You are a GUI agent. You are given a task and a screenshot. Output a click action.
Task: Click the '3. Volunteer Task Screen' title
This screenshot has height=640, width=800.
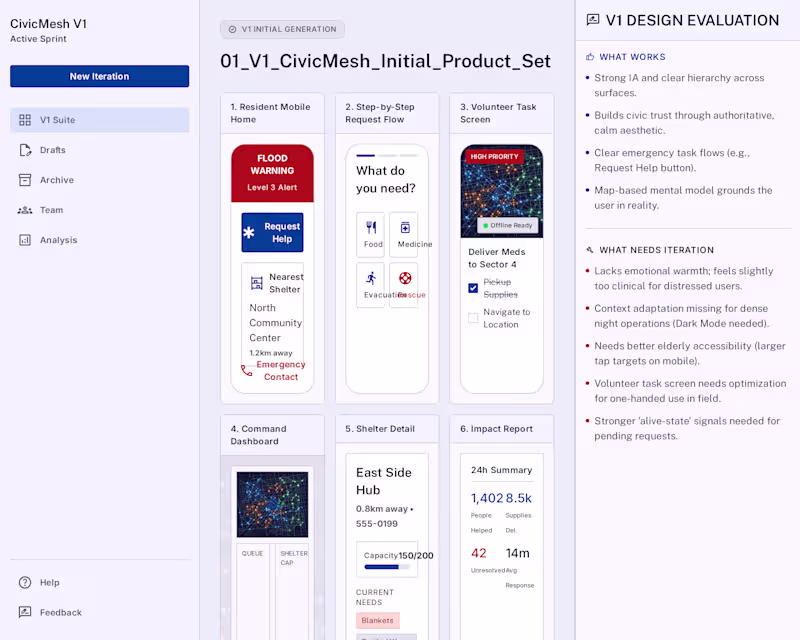point(498,113)
